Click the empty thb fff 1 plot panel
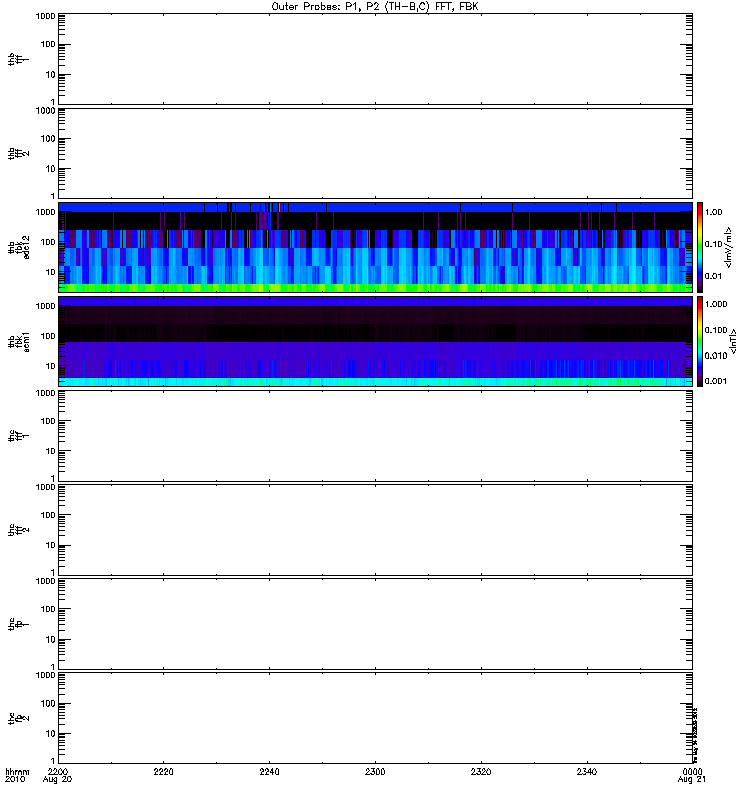Screen dimensions: 750x800 [x=376, y=59]
